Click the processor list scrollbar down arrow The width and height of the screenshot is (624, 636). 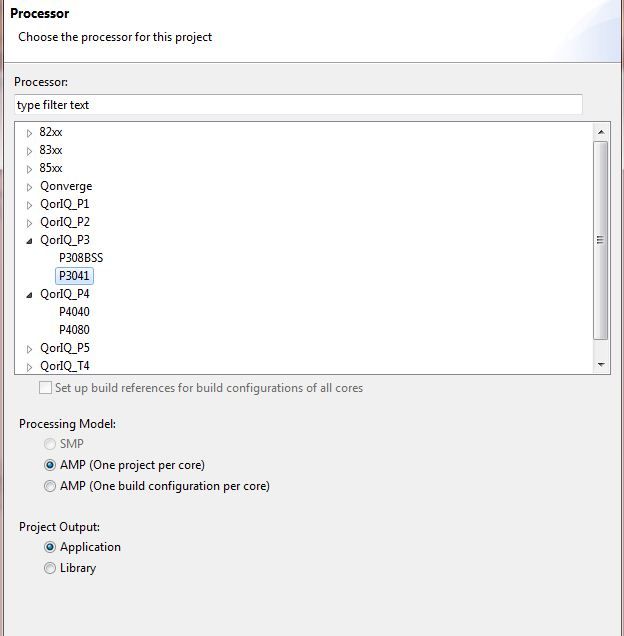601,365
